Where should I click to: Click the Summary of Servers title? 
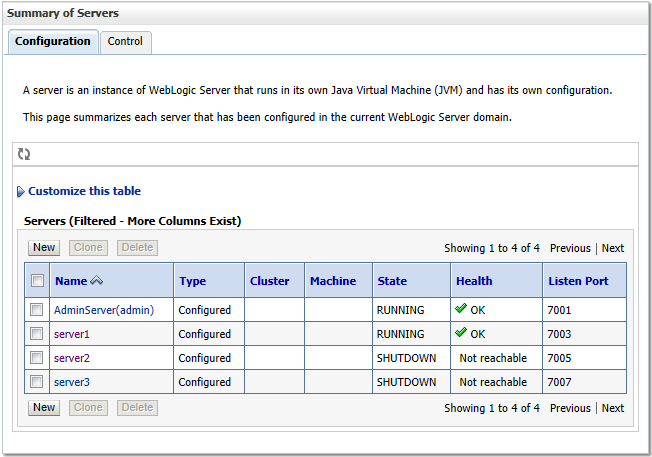[x=63, y=13]
